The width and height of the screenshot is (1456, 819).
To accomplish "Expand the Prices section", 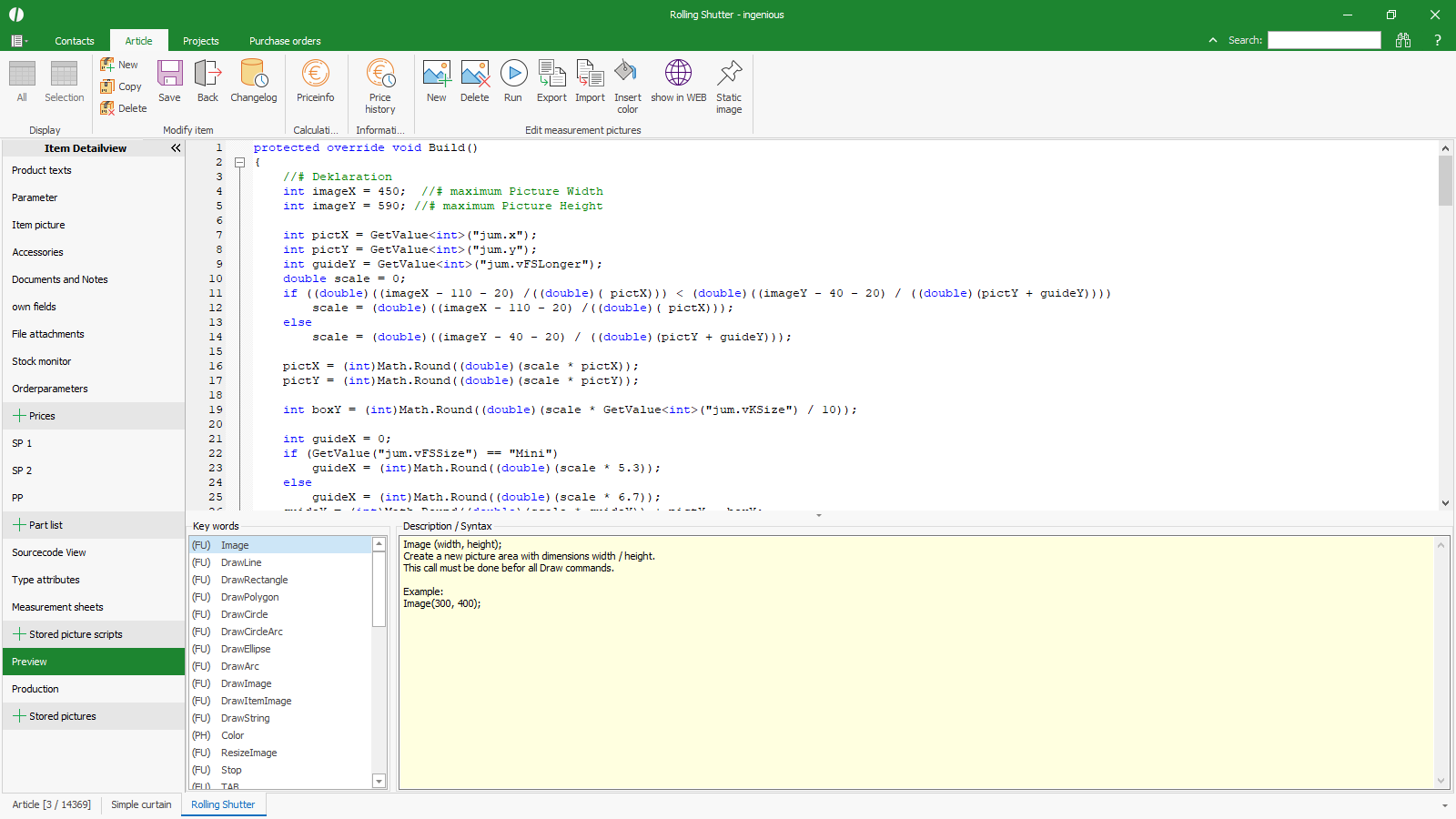I will (x=19, y=416).
